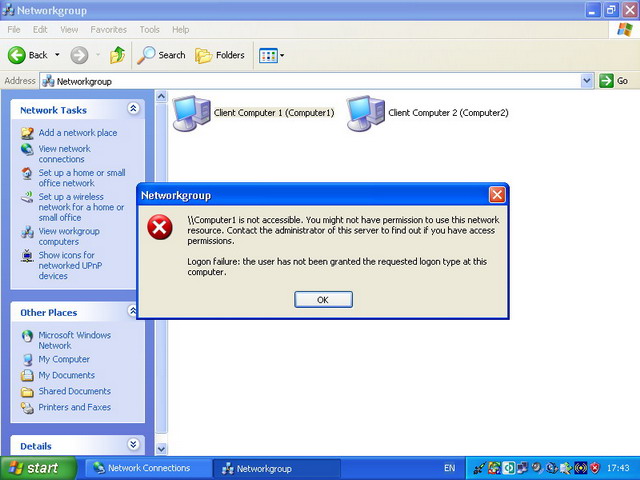This screenshot has width=640, height=480.
Task: Click the Networkgroup address field
Action: pos(310,81)
